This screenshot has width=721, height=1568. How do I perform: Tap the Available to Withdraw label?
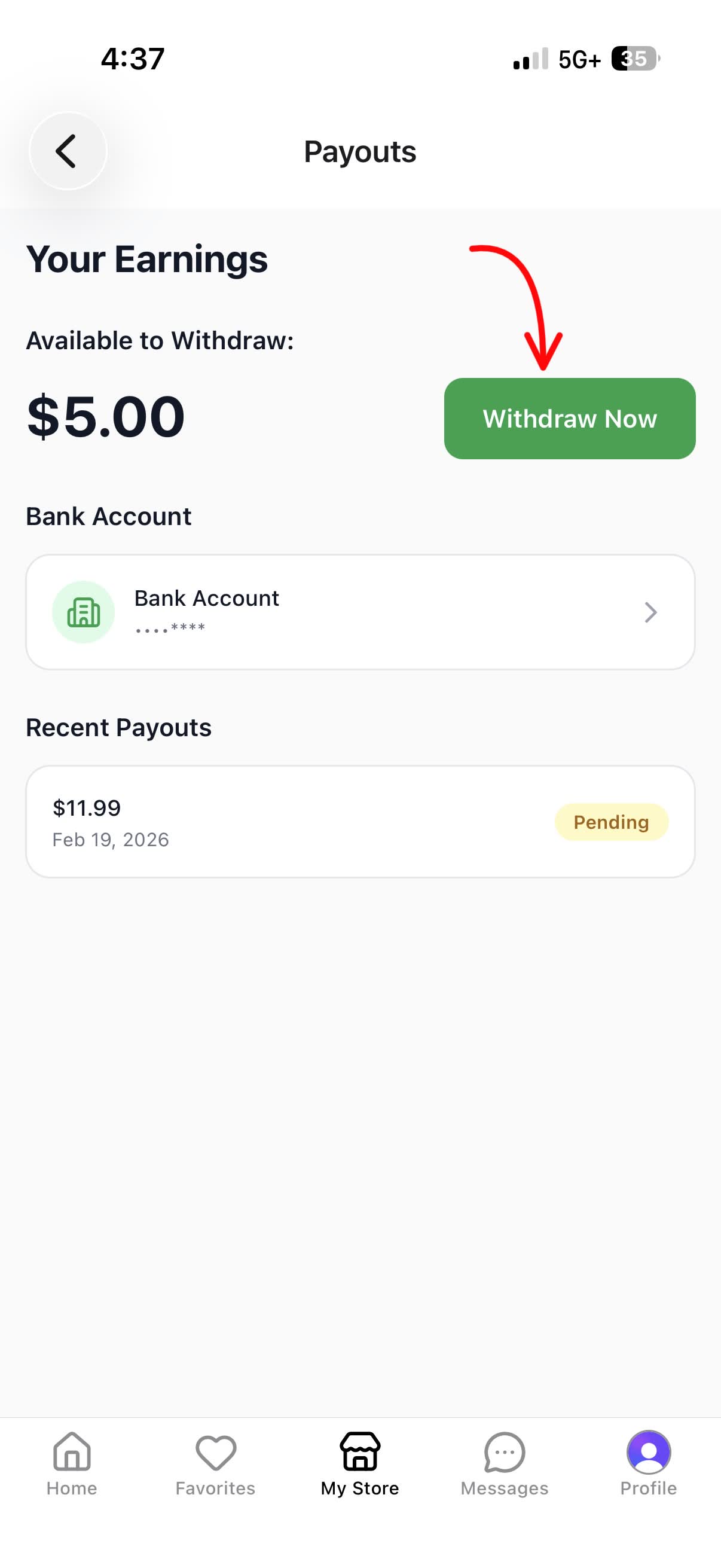point(160,340)
